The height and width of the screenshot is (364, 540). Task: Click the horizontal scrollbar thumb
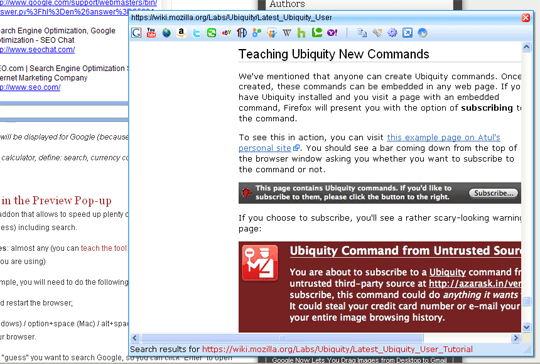click(x=282, y=338)
